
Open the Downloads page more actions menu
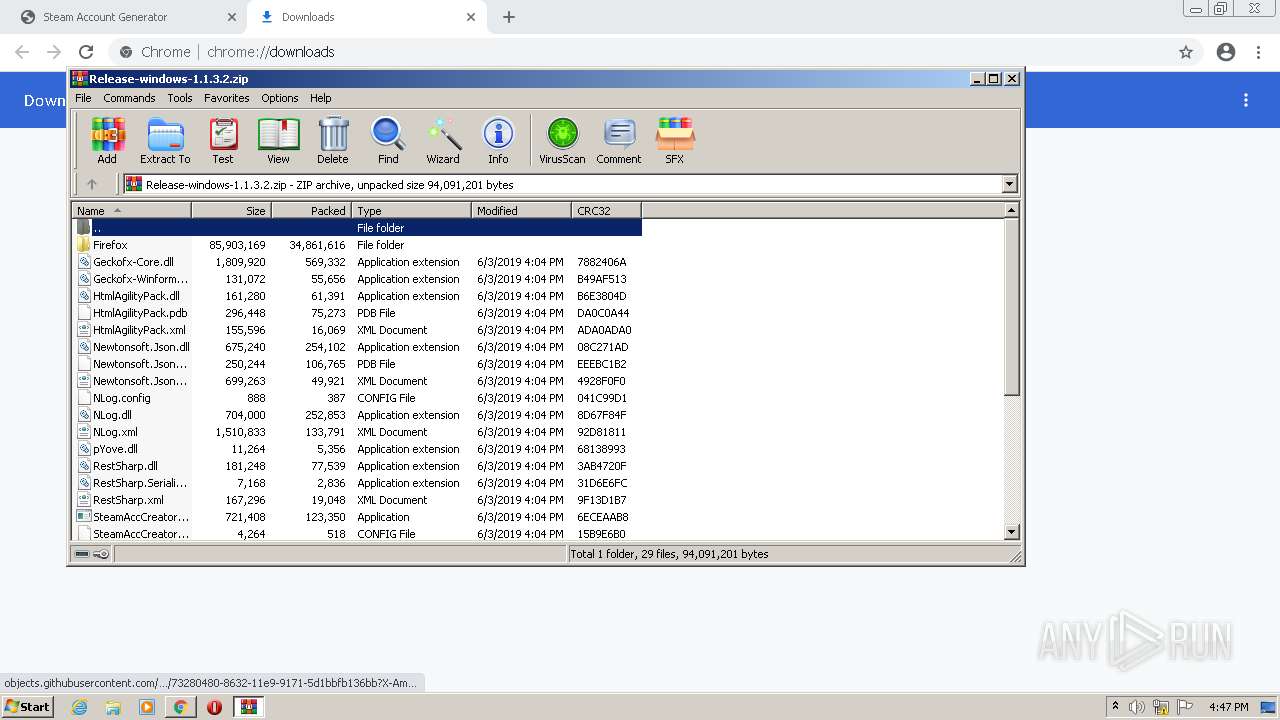[1246, 100]
